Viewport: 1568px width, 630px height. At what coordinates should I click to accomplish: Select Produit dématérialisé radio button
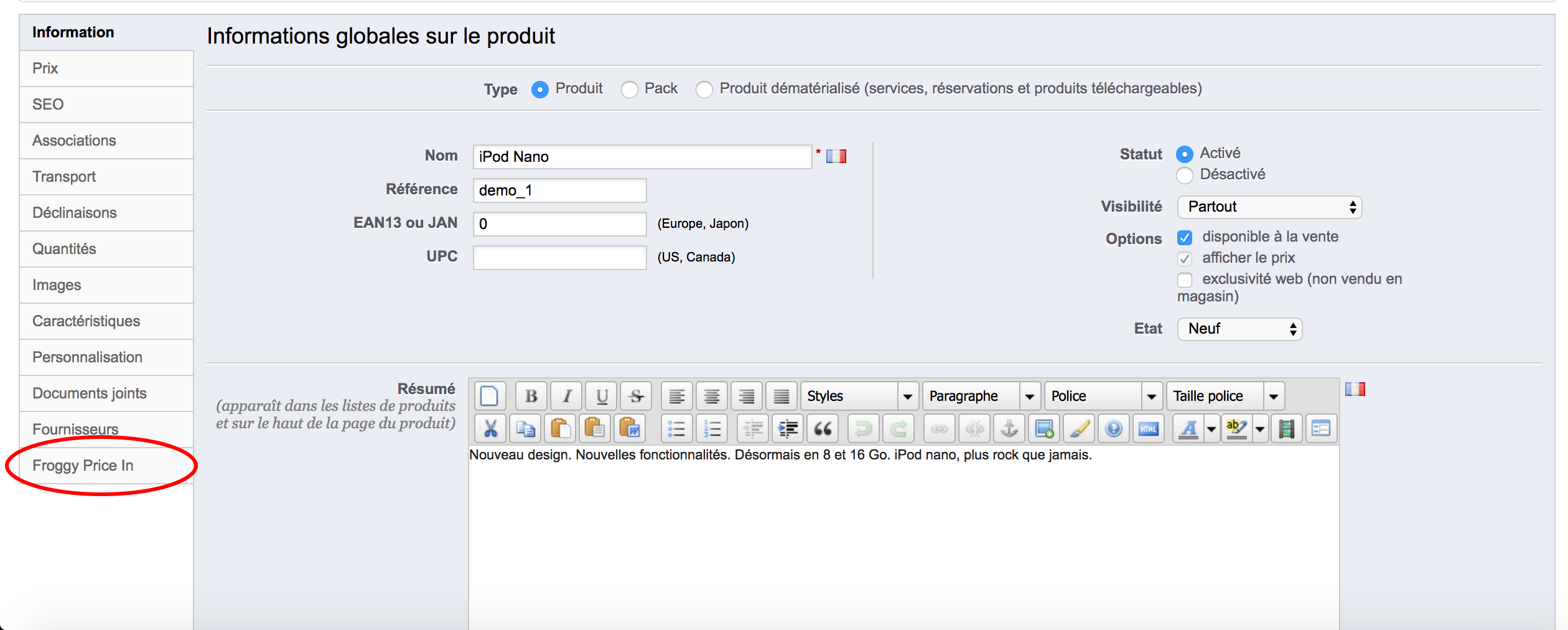pyautogui.click(x=704, y=90)
